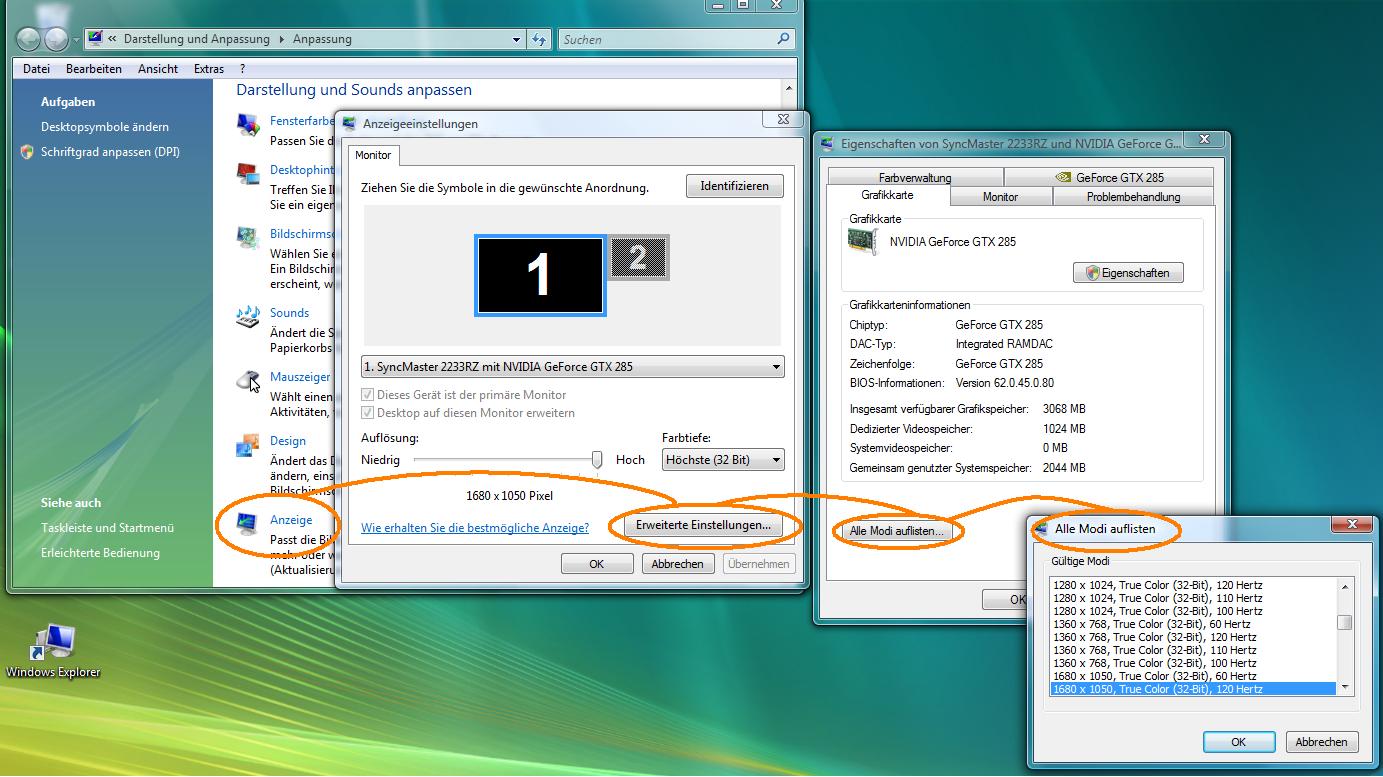Open the Sounds icon
This screenshot has height=777, width=1383.
[248, 318]
